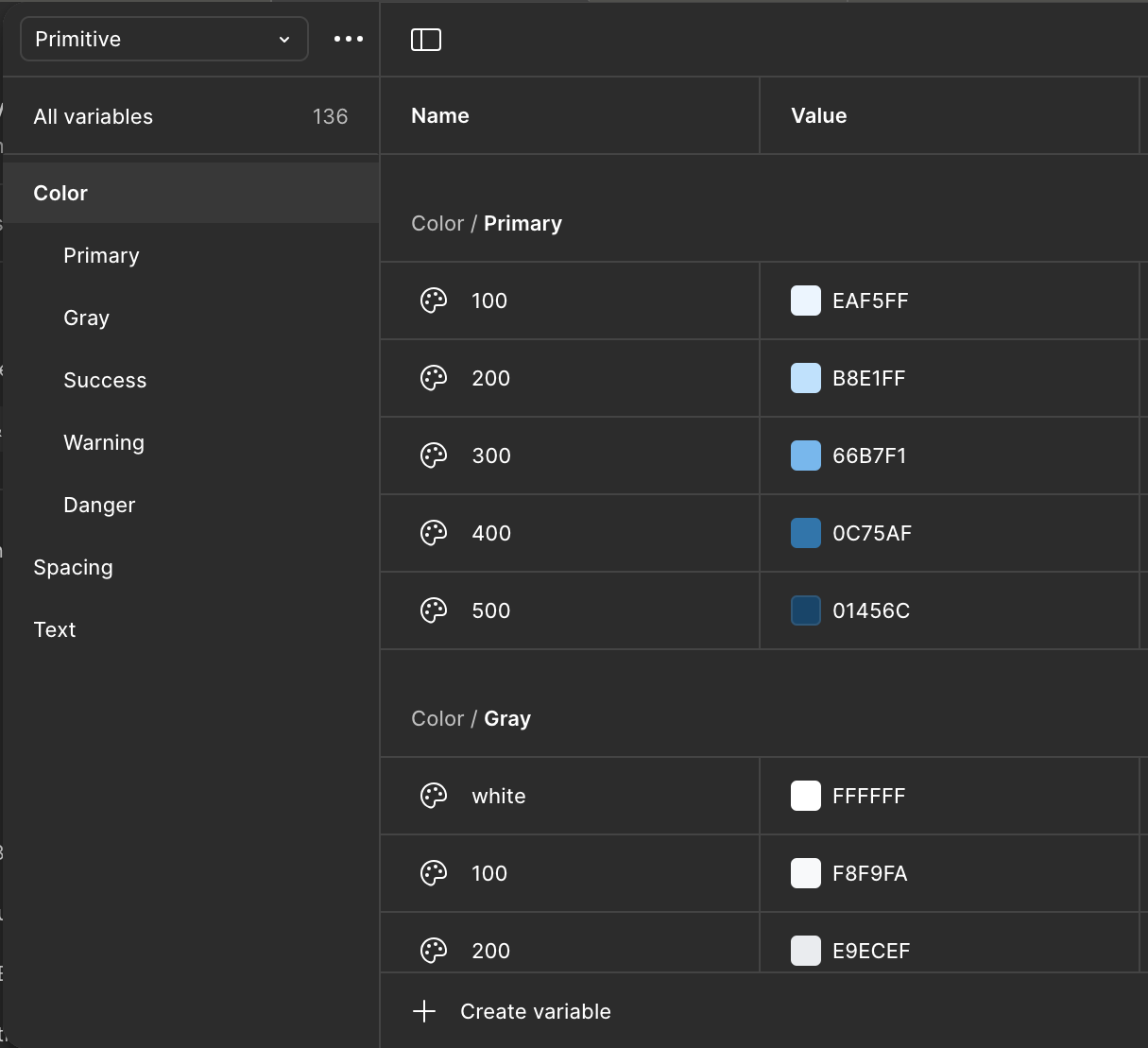This screenshot has height=1048, width=1148.
Task: Click hex value 0C75AF
Action: pos(872,533)
